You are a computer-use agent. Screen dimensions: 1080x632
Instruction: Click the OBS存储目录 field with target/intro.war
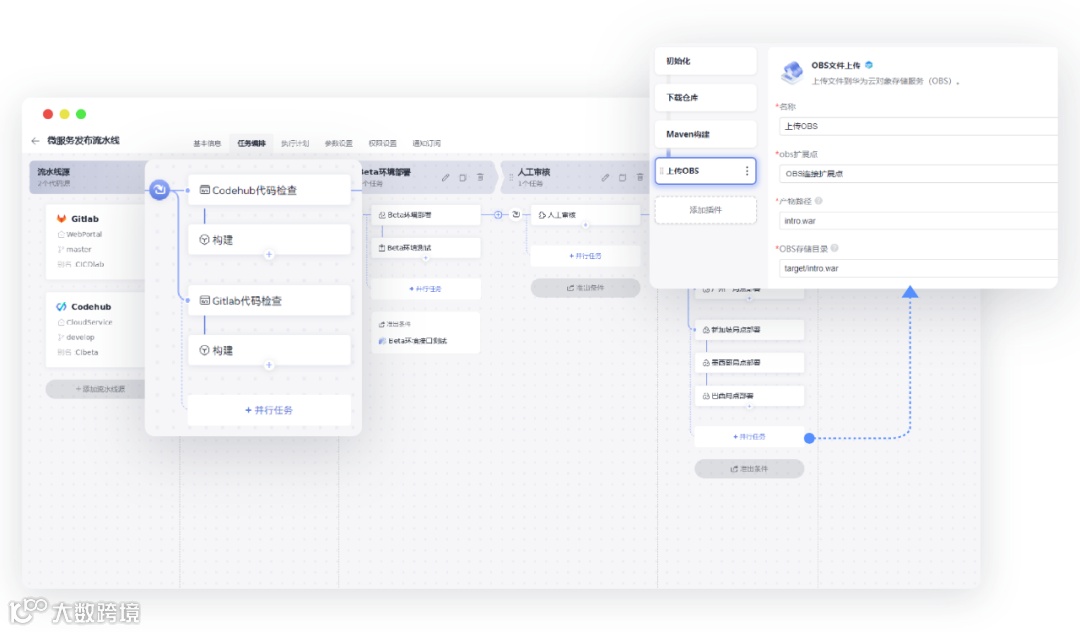(x=918, y=268)
